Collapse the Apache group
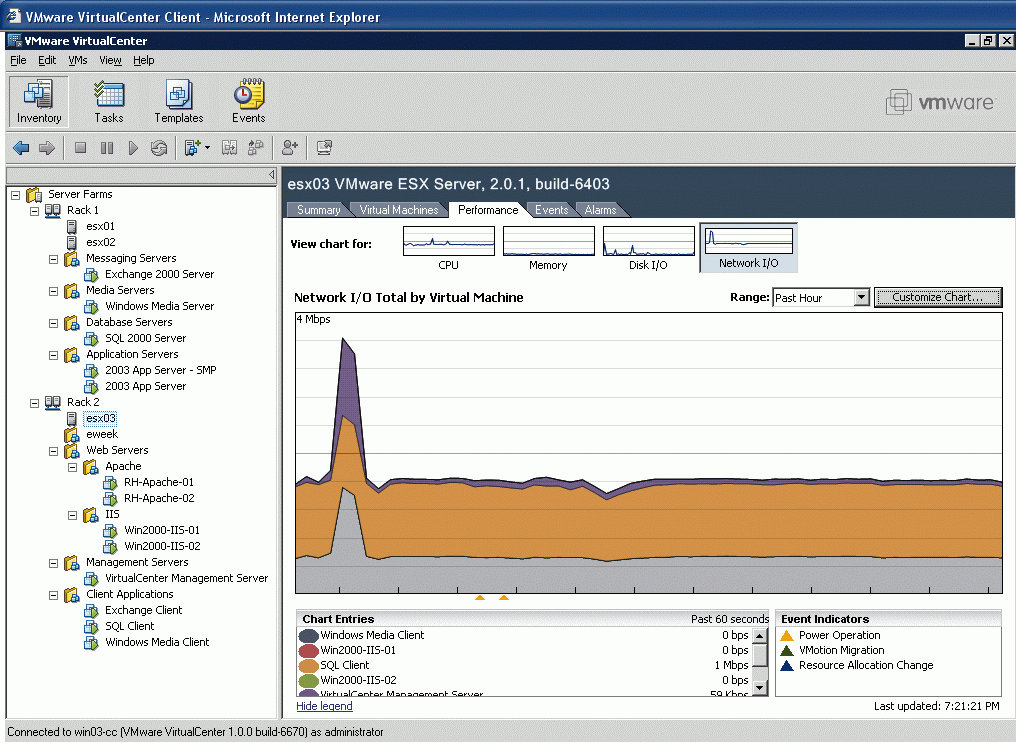The height and width of the screenshot is (743, 1016). [73, 468]
